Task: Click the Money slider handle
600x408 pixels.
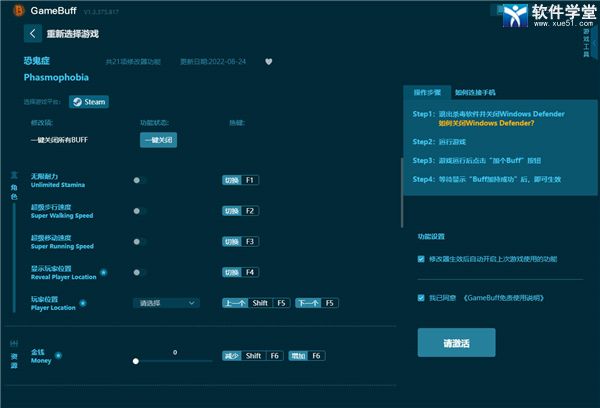Action: point(135,362)
